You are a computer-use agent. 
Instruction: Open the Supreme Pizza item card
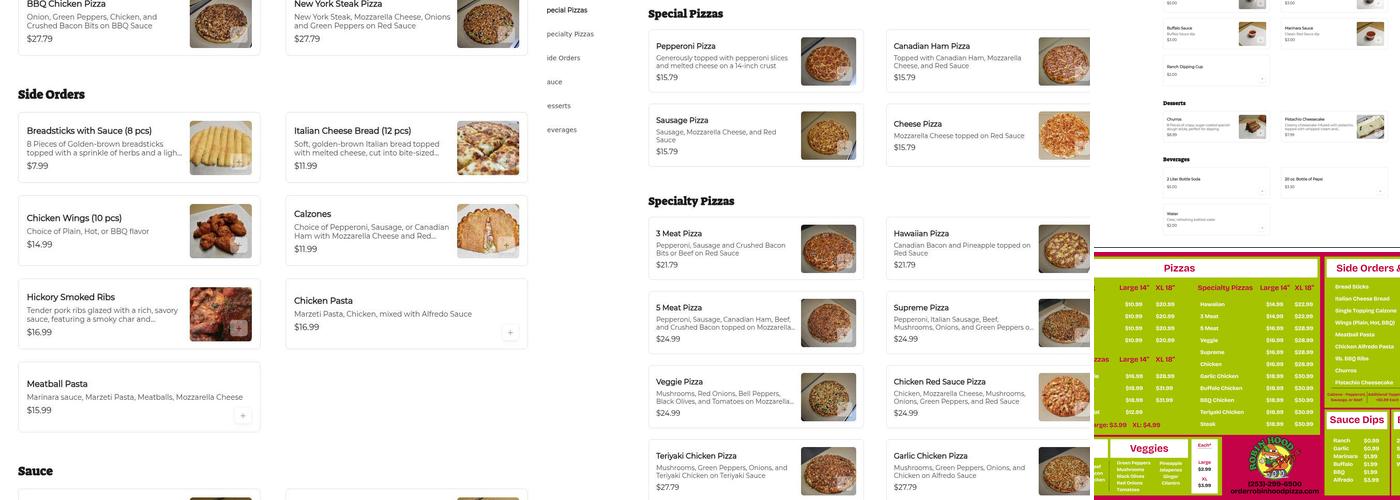pyautogui.click(x=989, y=323)
